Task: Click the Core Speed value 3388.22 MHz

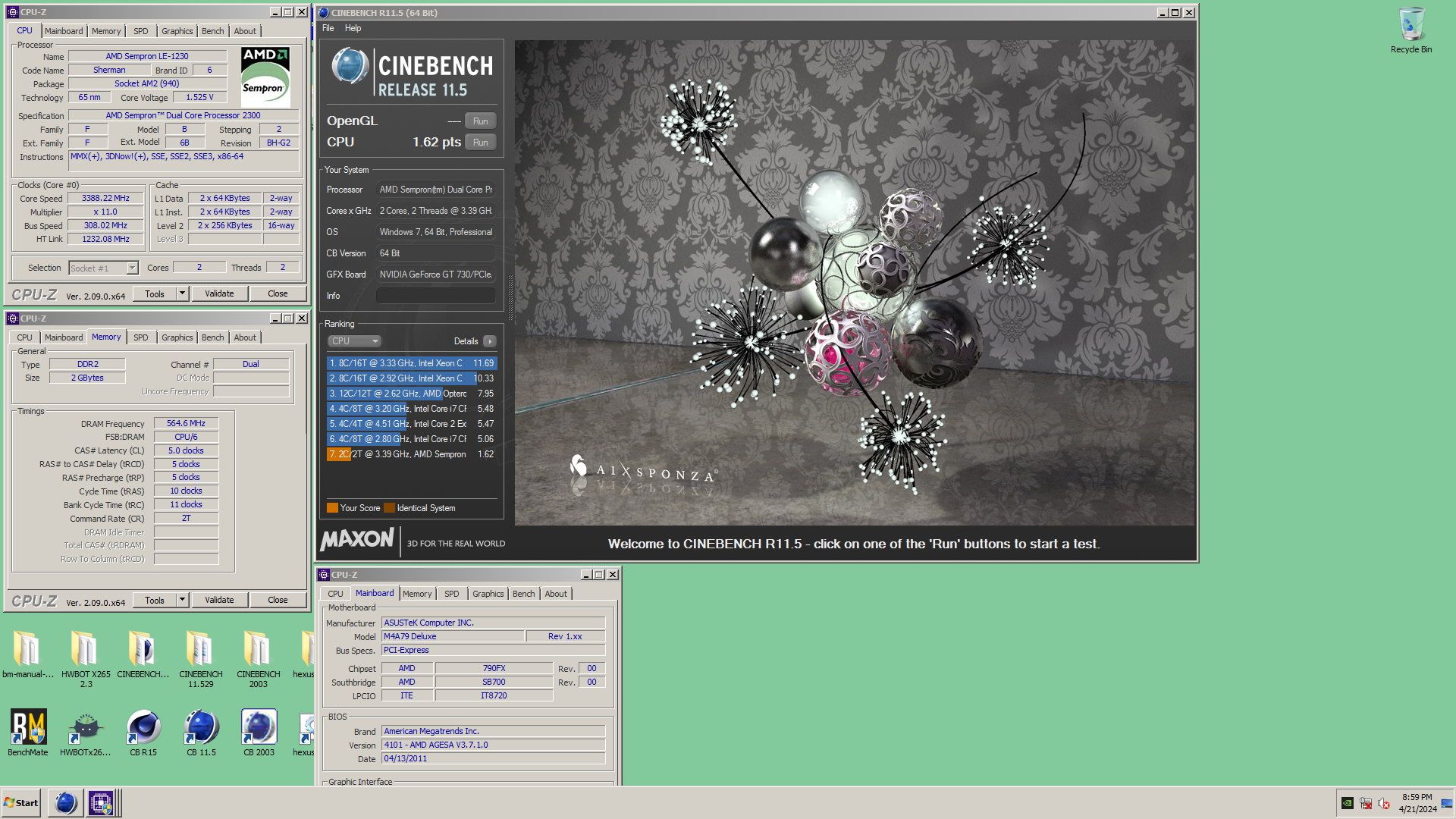Action: pos(105,199)
